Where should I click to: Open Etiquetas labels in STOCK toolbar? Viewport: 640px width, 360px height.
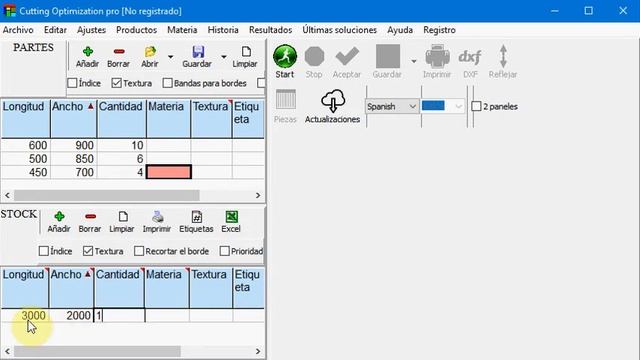pyautogui.click(x=196, y=222)
